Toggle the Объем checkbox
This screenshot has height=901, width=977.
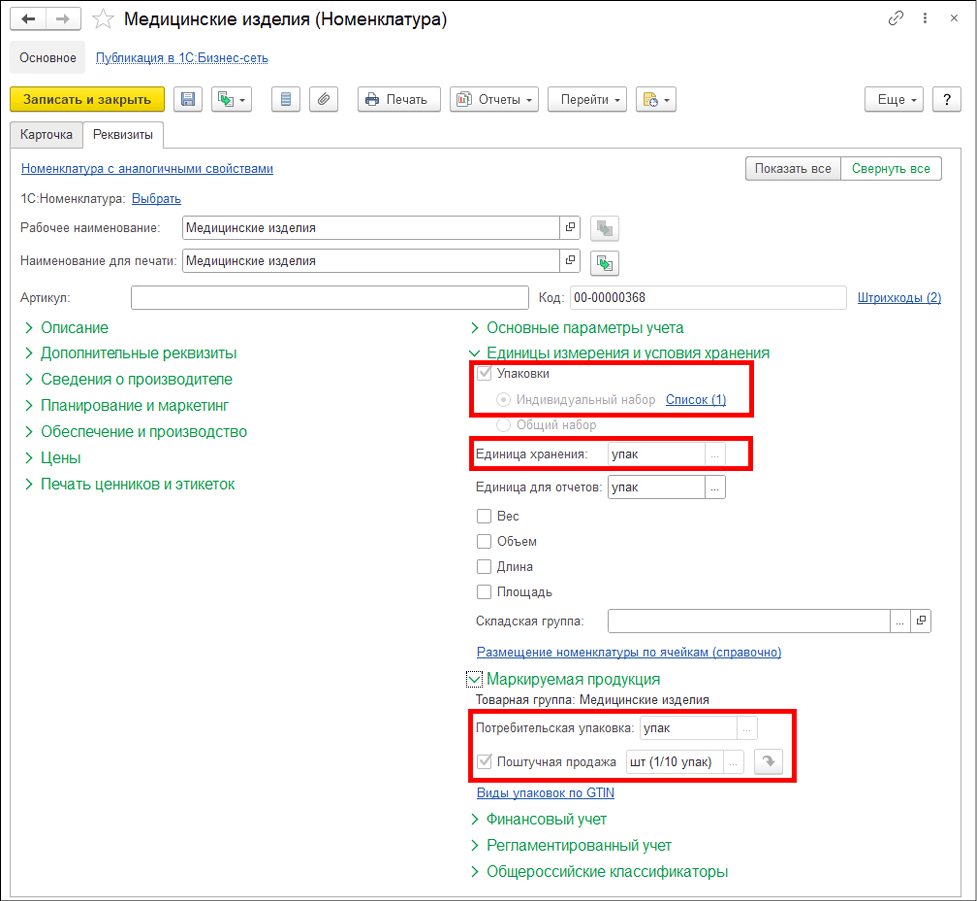(x=484, y=542)
